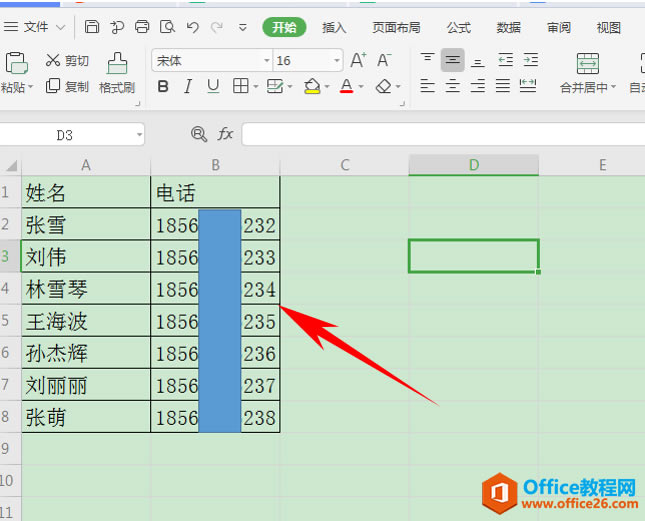
Task: Expand the 文件 menu dropdown arrow
Action: click(x=60, y=28)
